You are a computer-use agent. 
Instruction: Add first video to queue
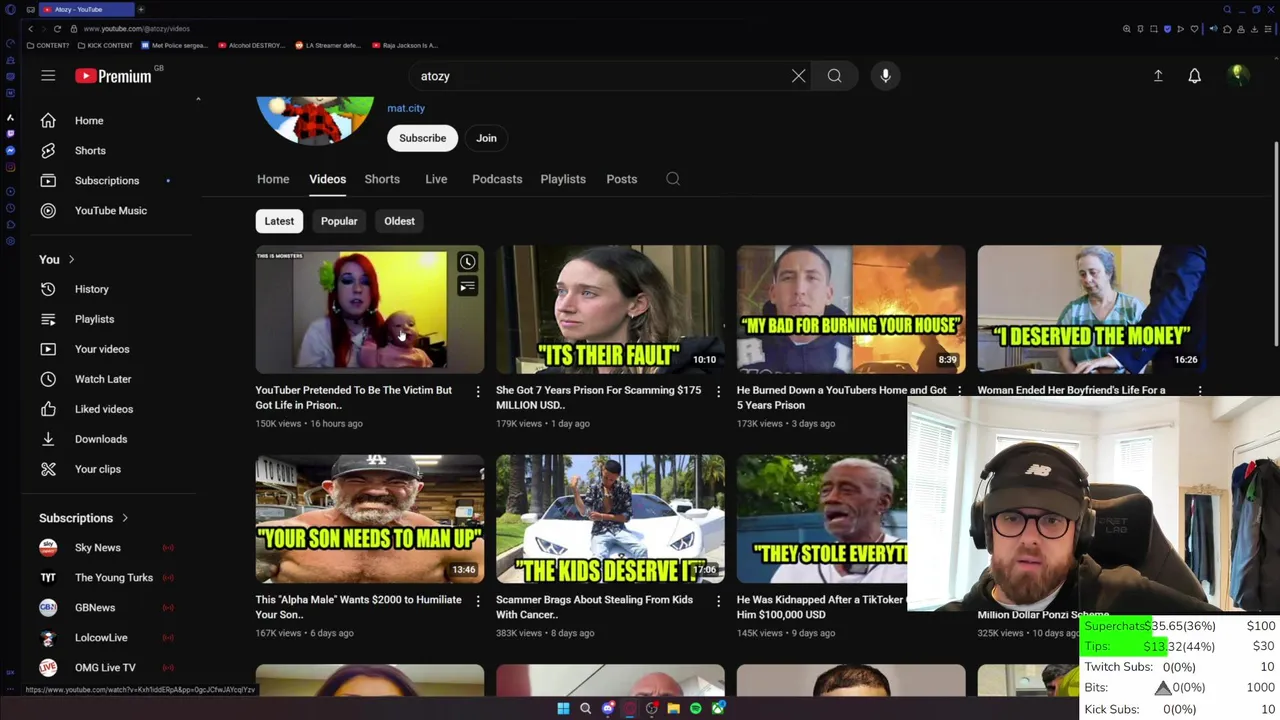pos(467,287)
